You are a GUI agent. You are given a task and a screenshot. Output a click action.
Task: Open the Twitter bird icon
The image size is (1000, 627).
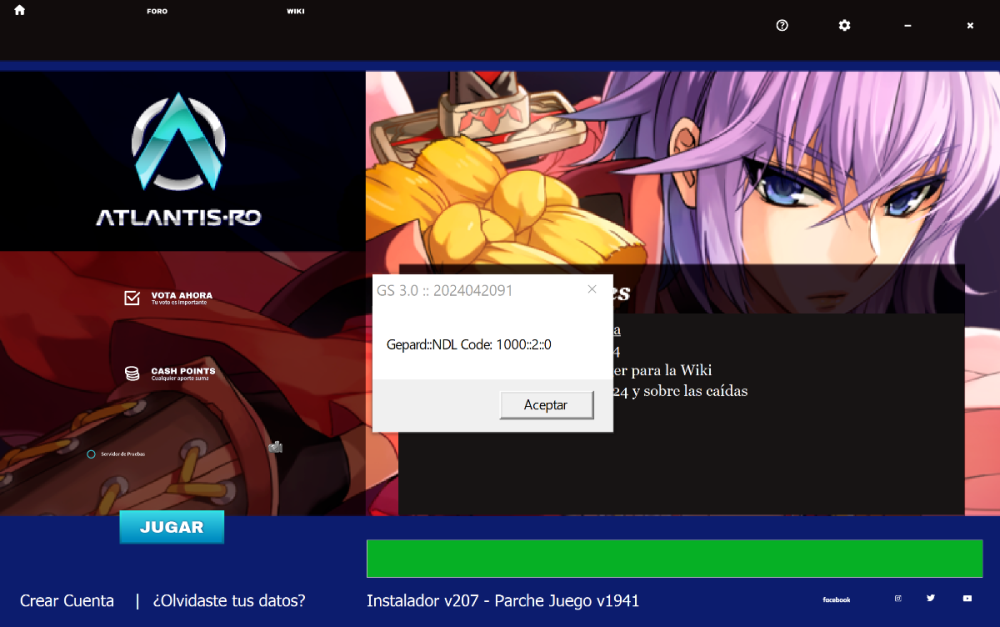[x=931, y=598]
